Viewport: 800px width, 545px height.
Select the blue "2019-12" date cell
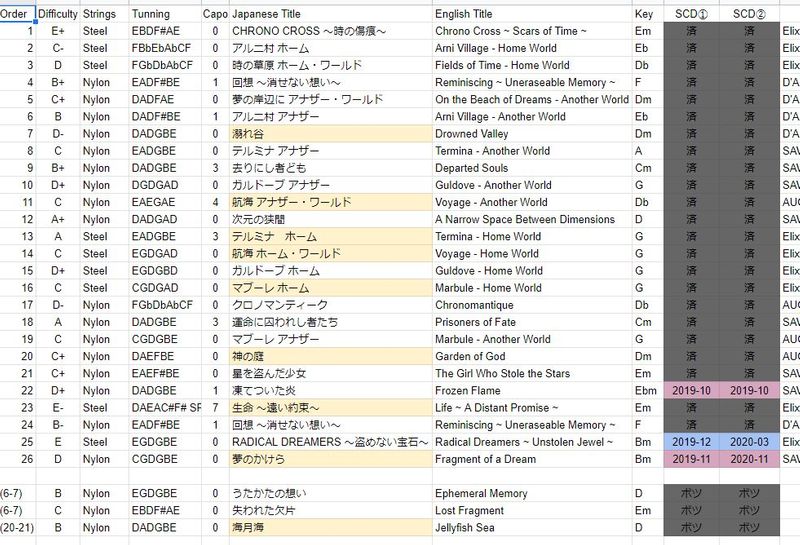pos(692,441)
